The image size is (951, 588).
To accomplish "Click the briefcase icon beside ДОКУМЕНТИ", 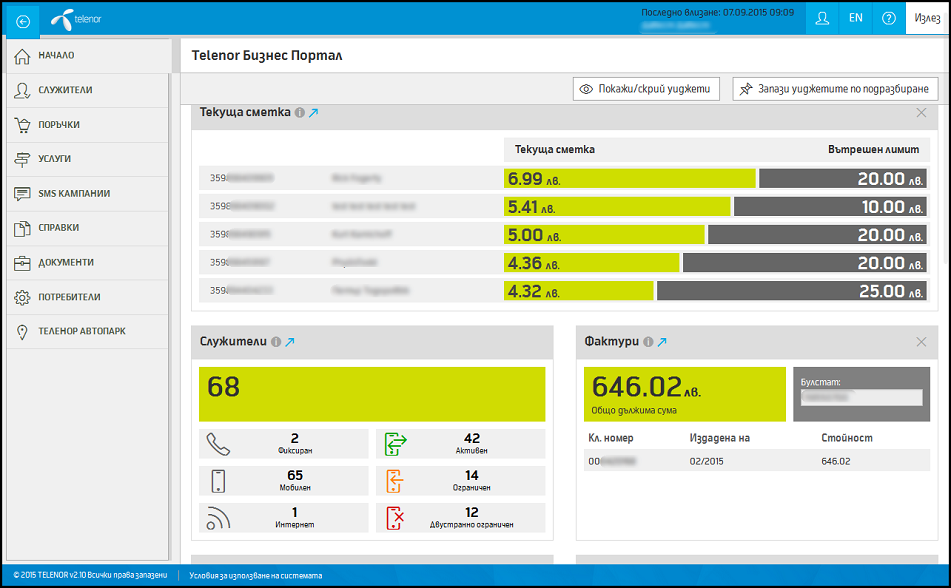I will coord(22,263).
